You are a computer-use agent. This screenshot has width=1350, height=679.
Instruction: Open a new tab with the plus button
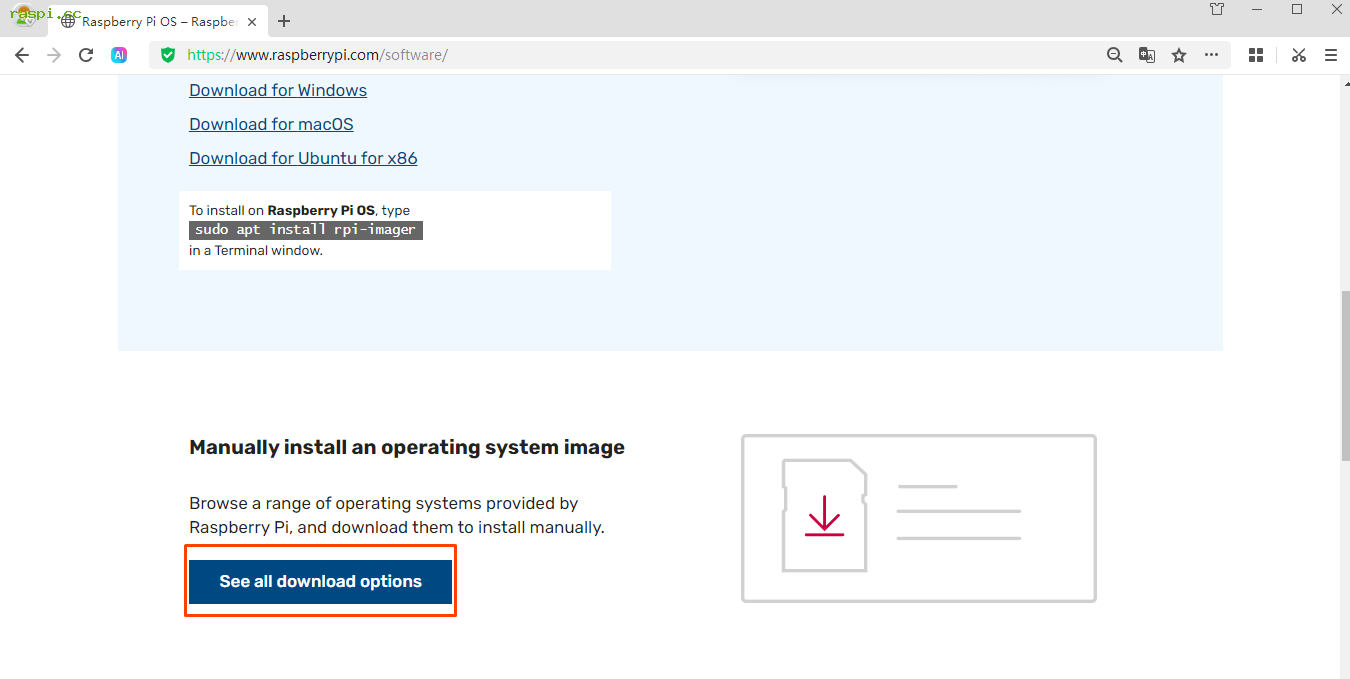[285, 21]
